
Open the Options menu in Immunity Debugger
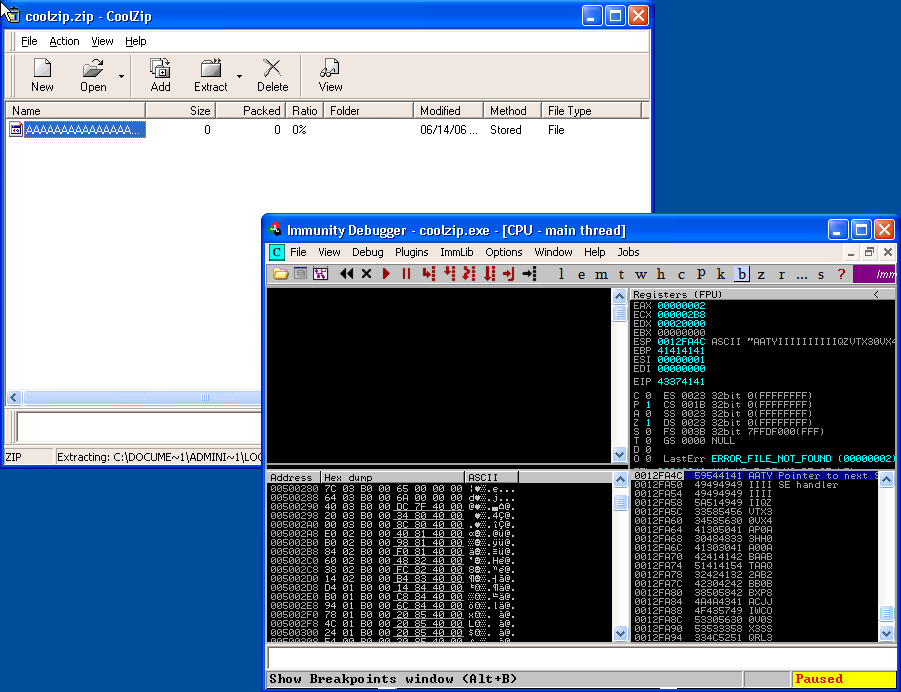(x=503, y=252)
